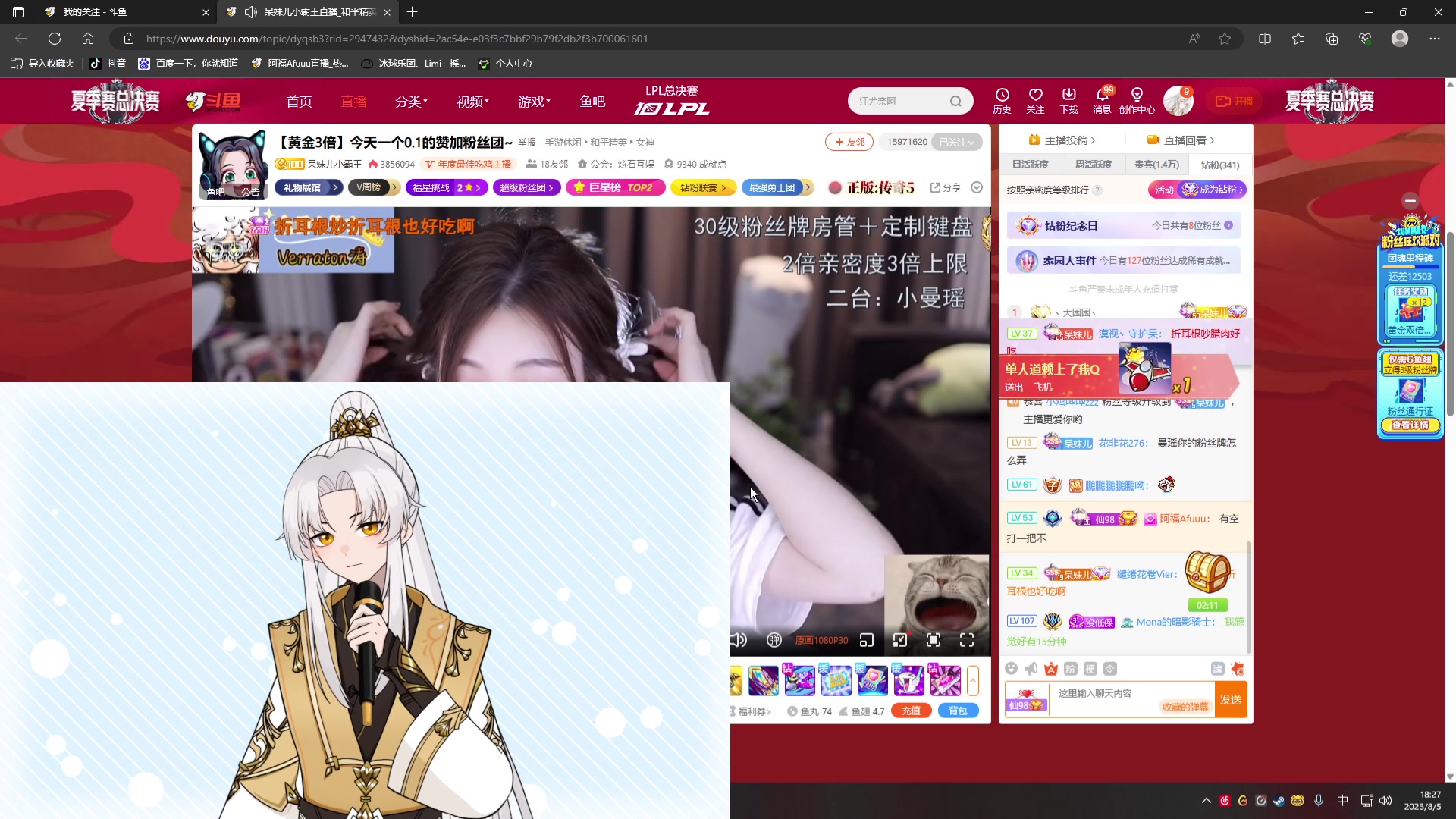Open 查看详情 on fan pass widget
Screen dimensions: 1456x819
pos(1410,425)
